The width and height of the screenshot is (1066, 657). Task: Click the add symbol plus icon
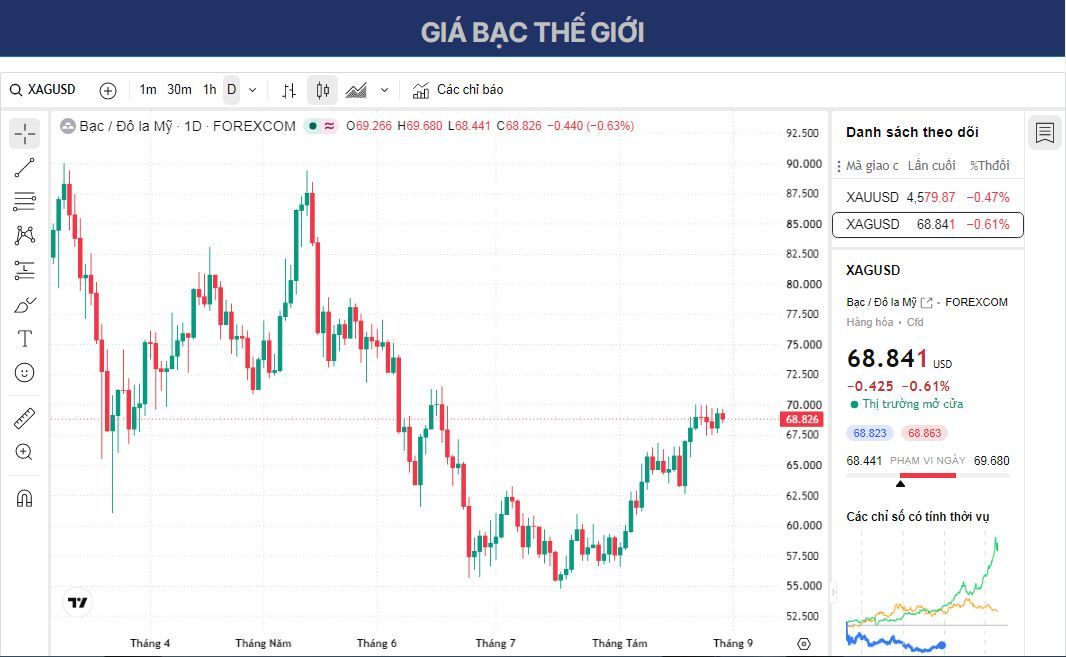pos(108,90)
